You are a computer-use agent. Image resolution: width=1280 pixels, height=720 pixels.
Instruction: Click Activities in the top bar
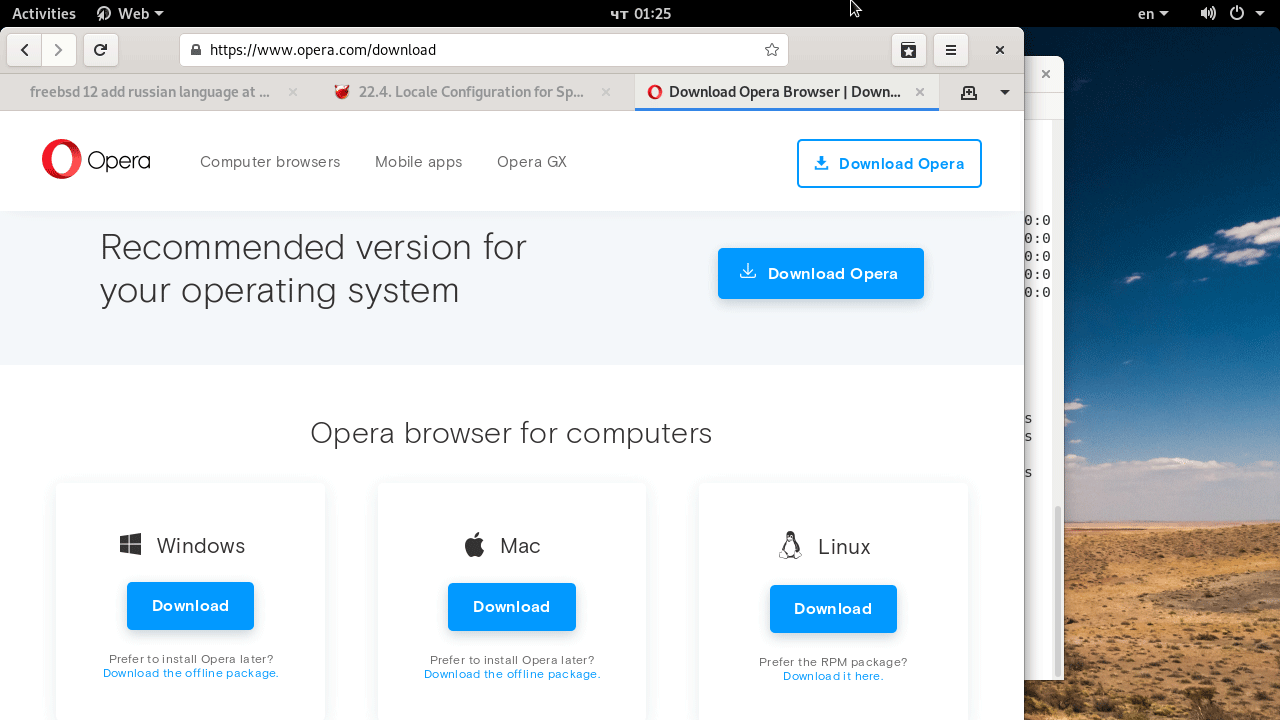click(x=44, y=13)
